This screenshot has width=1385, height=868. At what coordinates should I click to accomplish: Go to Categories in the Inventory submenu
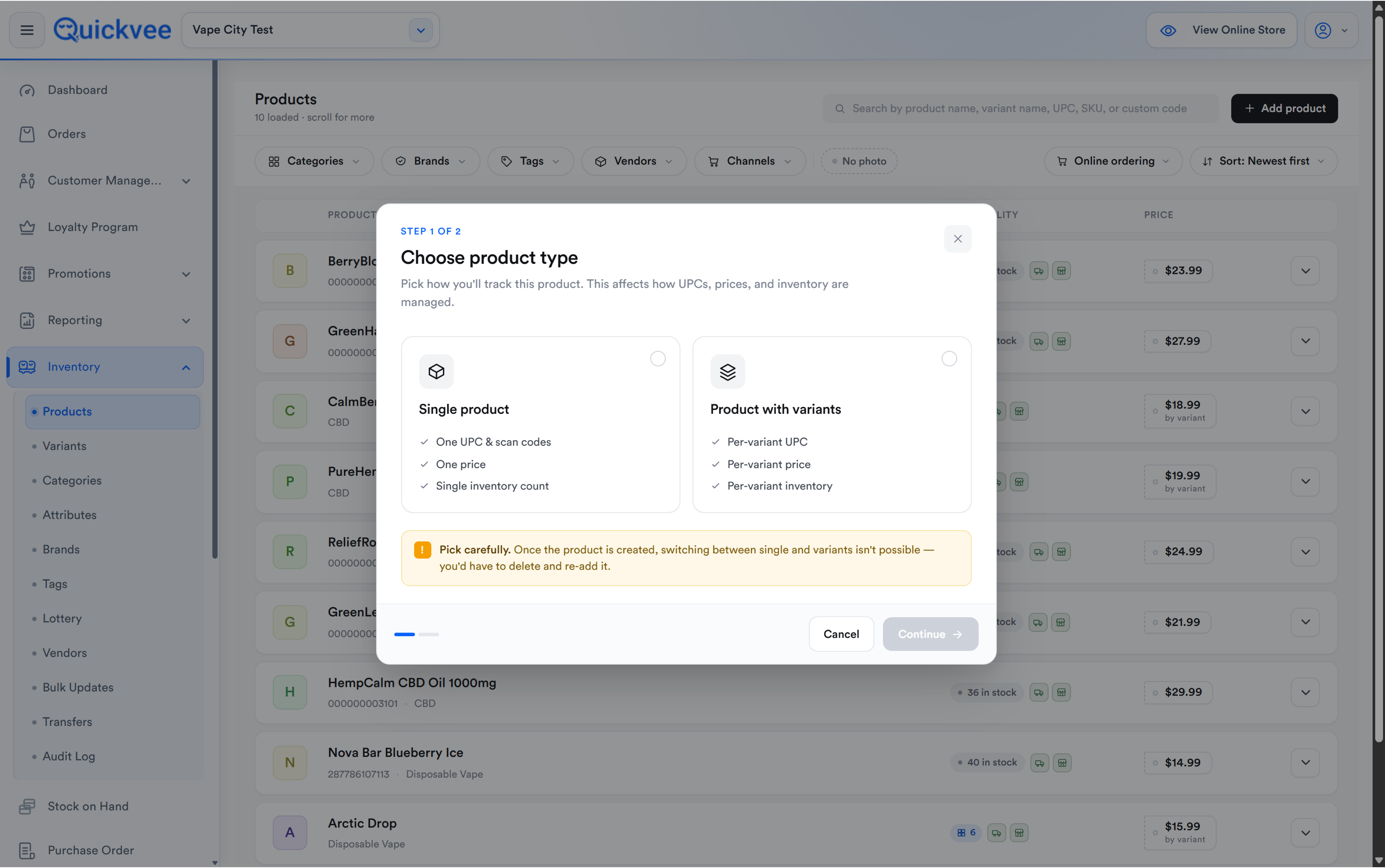[x=72, y=480]
